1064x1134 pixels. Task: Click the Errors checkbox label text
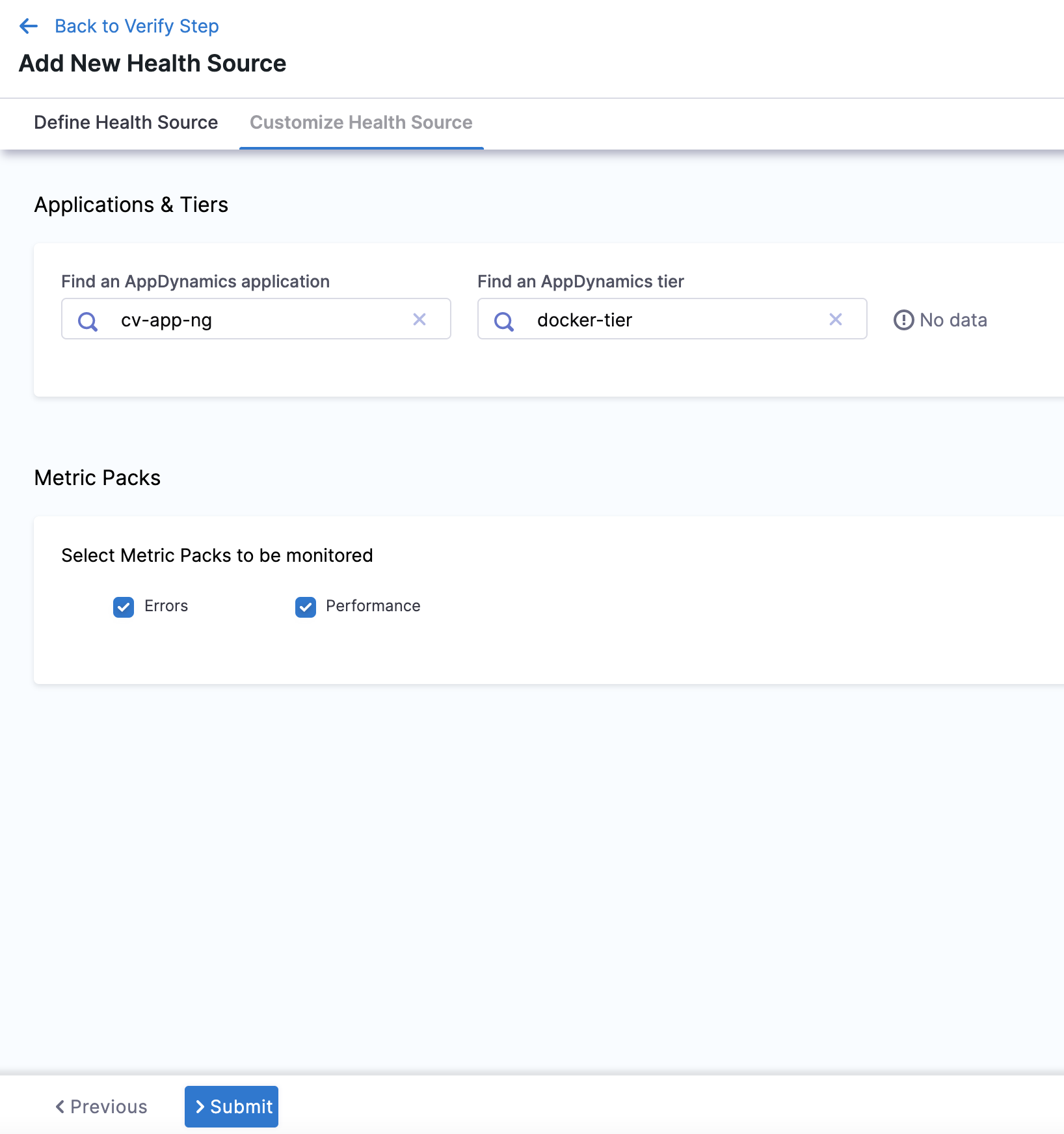point(166,606)
